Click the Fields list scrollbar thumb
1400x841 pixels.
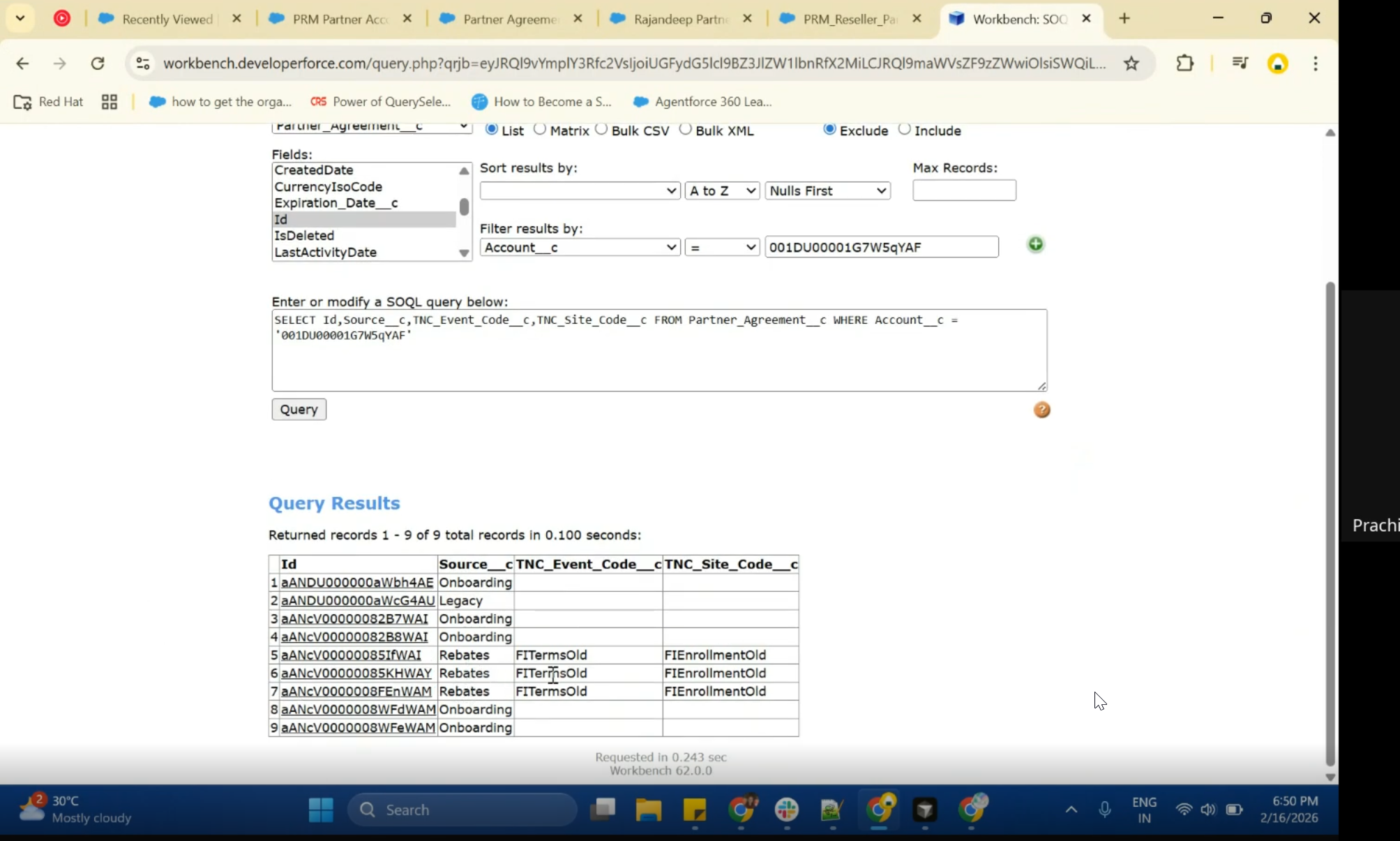point(464,207)
